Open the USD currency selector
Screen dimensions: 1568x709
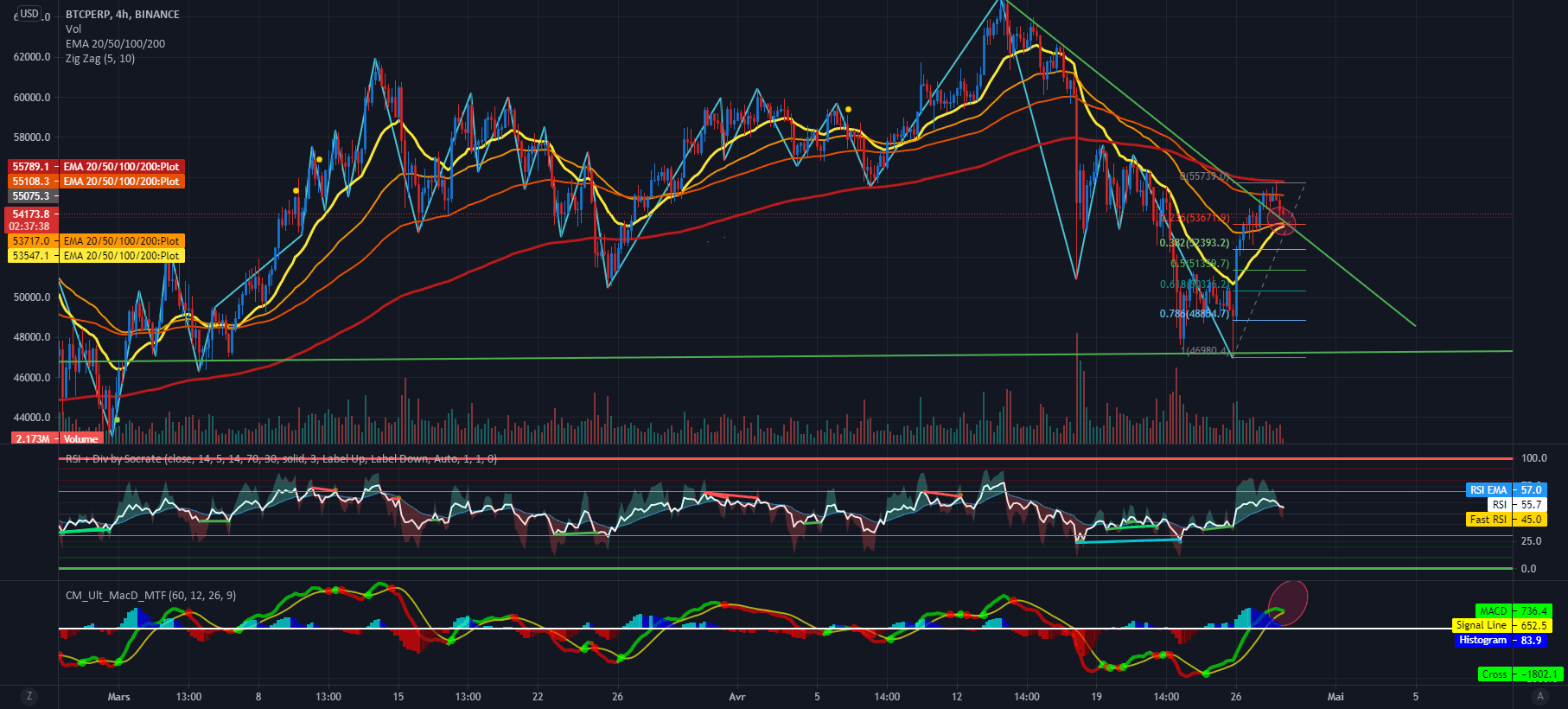(x=29, y=14)
